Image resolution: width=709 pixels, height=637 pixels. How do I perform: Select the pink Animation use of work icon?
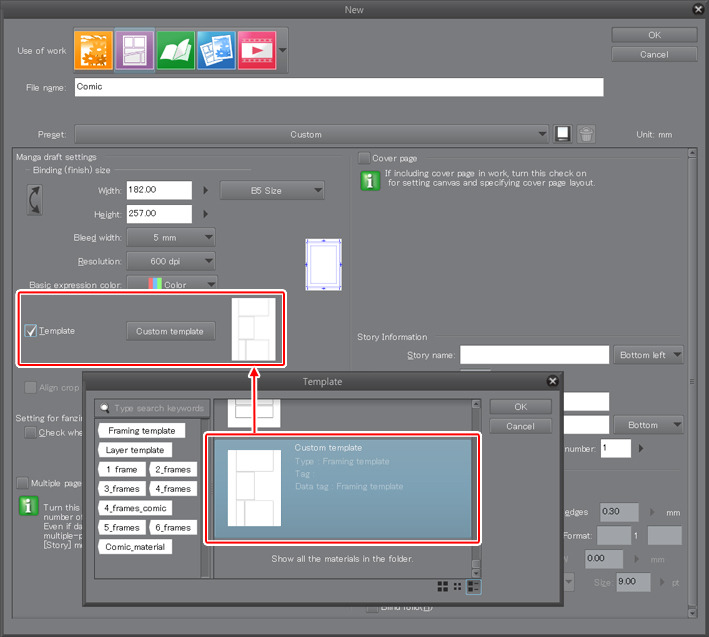(x=257, y=51)
